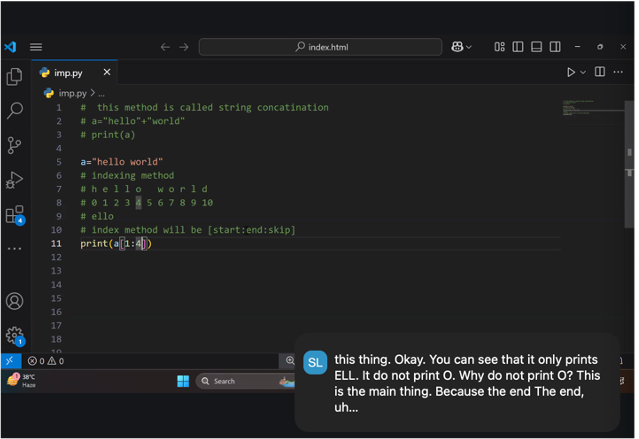Click the Windows taskbar Search box
This screenshot has width=639, height=439.
click(245, 381)
